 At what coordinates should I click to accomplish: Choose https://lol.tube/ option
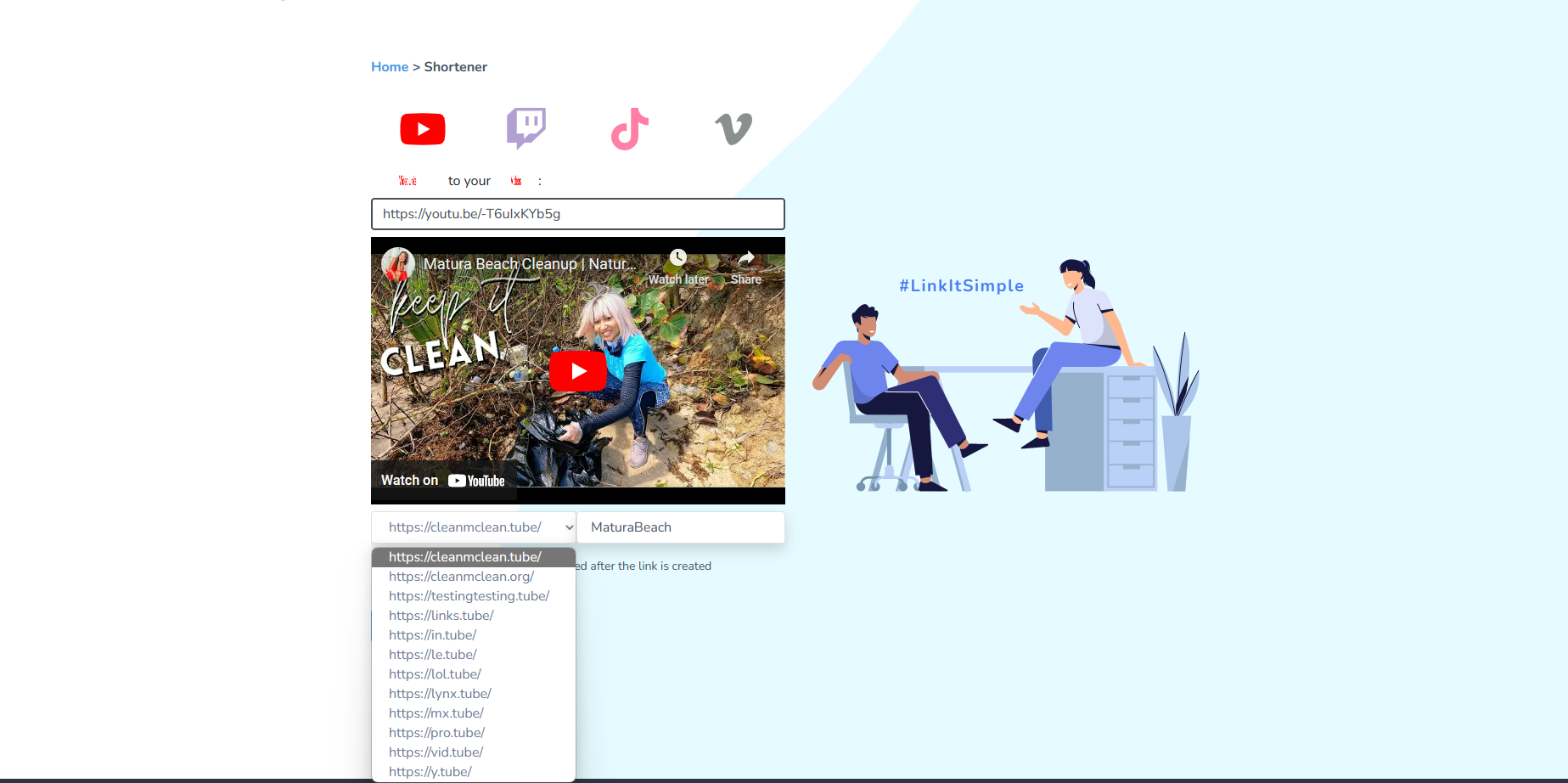pos(474,674)
